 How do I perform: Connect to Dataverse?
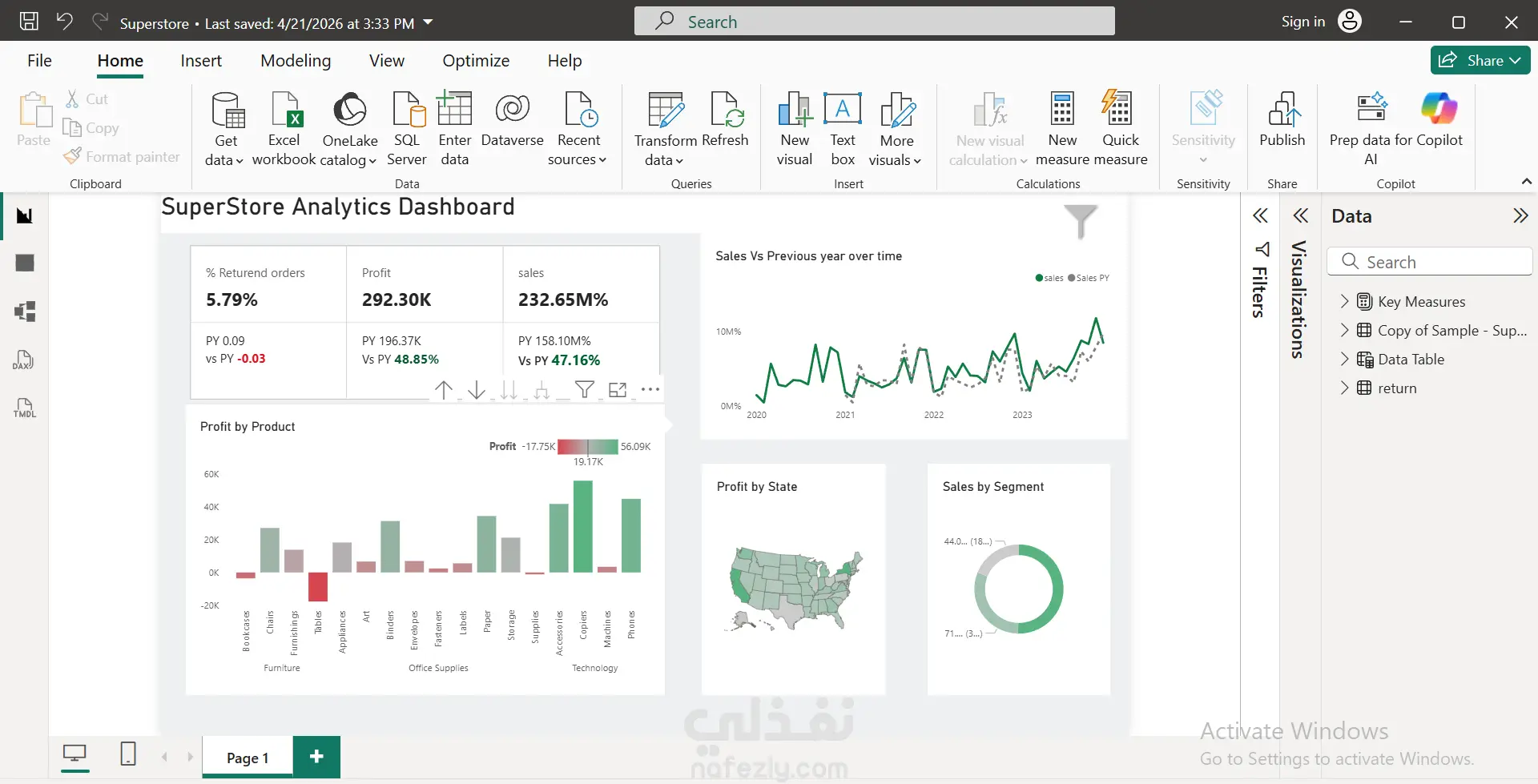pyautogui.click(x=513, y=120)
